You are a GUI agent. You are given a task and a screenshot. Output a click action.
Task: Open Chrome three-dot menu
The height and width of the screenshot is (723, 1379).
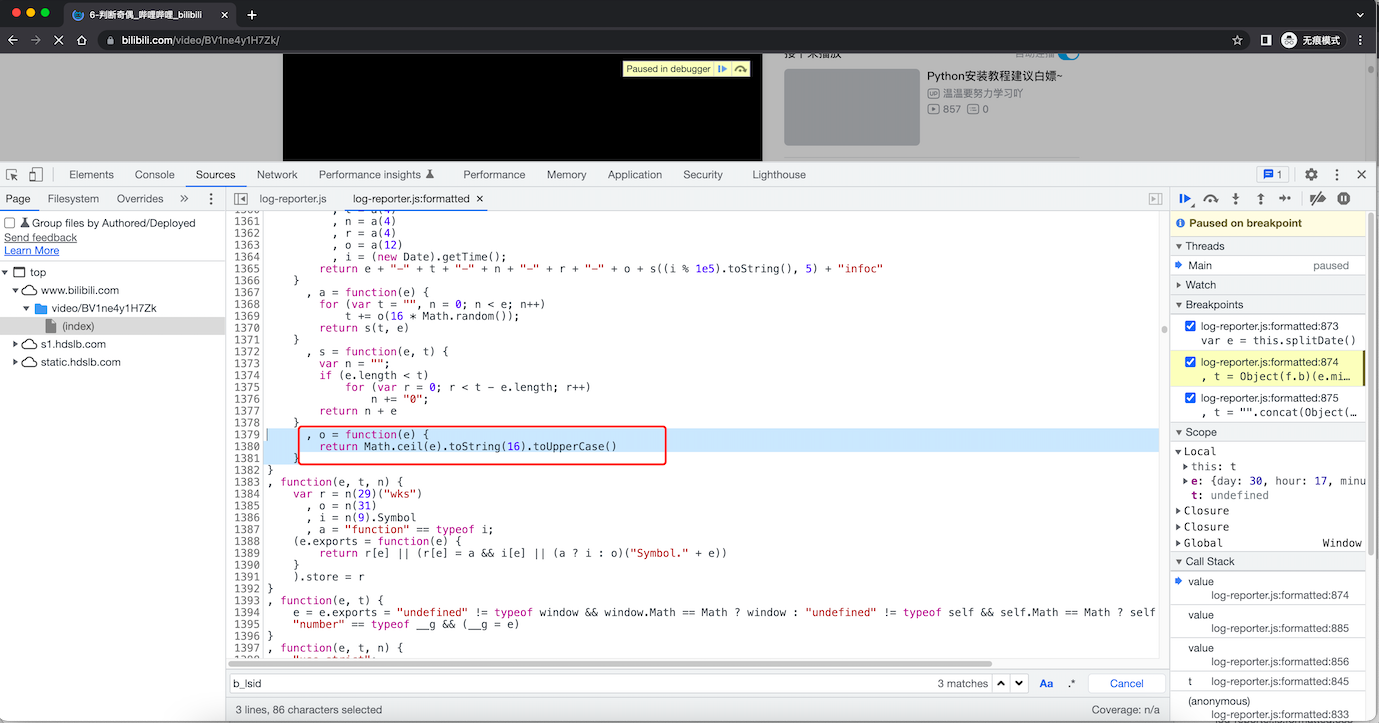(1361, 40)
